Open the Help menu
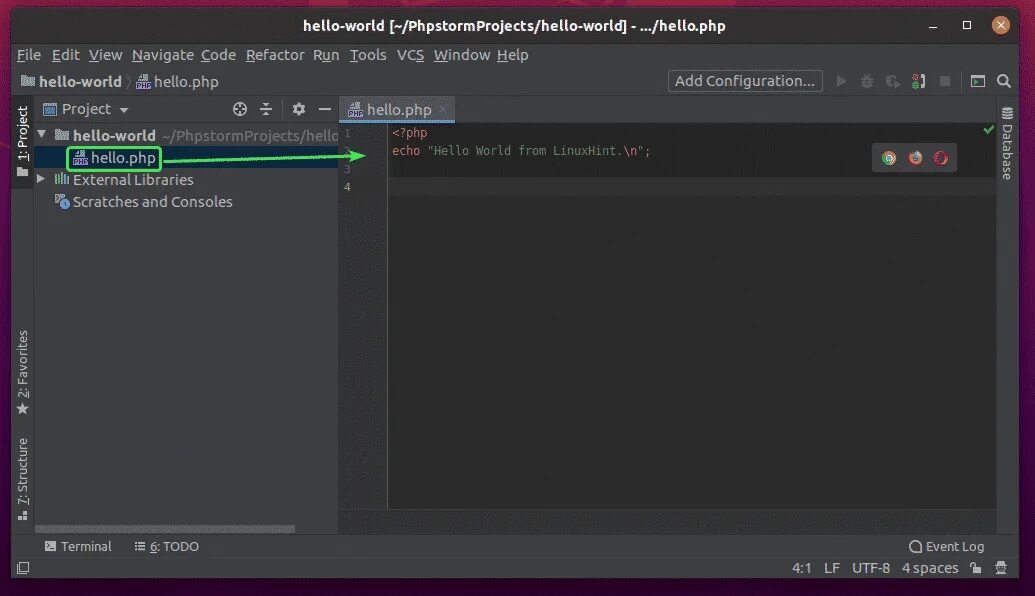Image resolution: width=1035 pixels, height=596 pixels. (512, 55)
